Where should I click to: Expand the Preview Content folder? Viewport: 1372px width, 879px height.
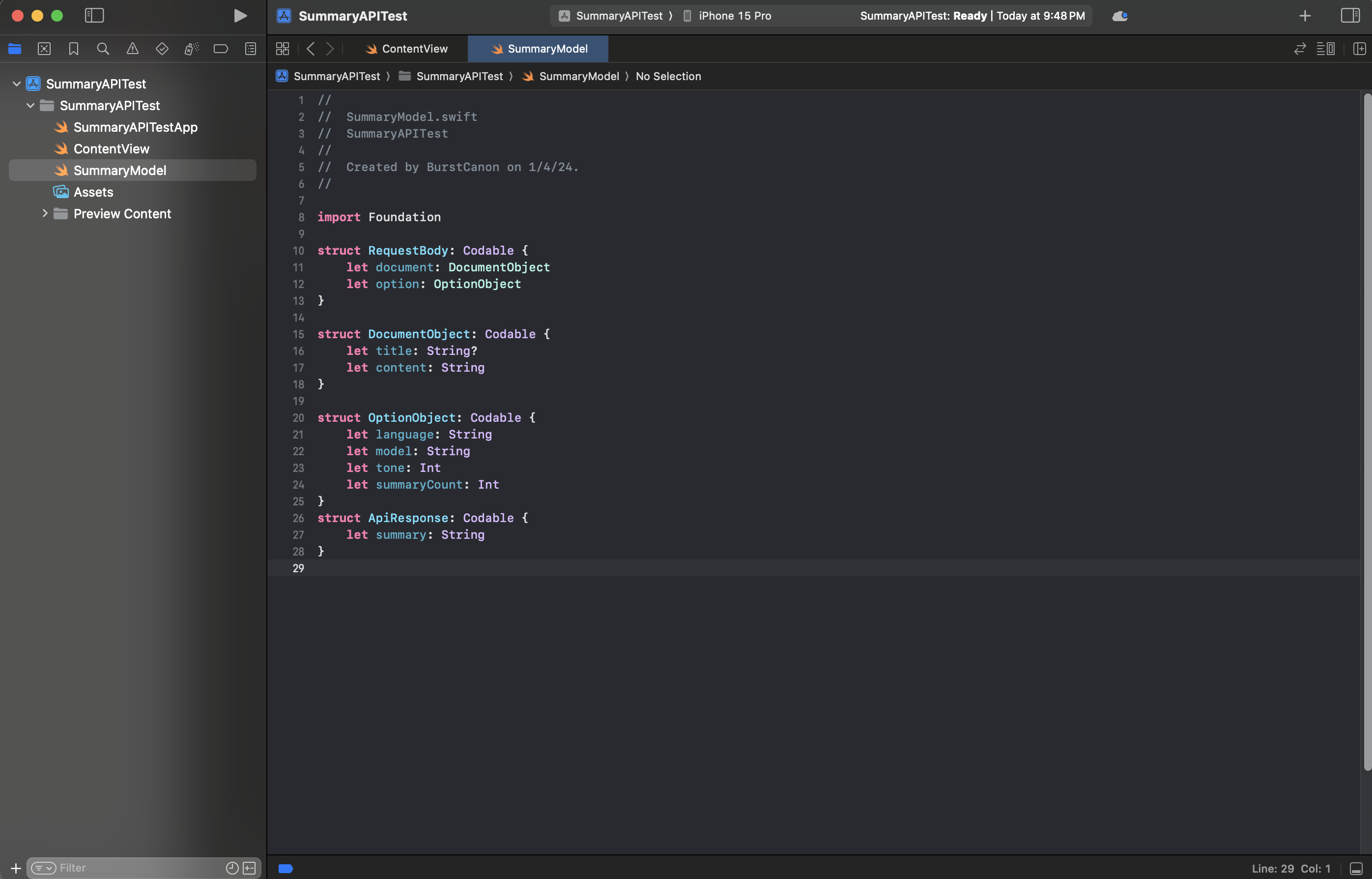(x=45, y=213)
